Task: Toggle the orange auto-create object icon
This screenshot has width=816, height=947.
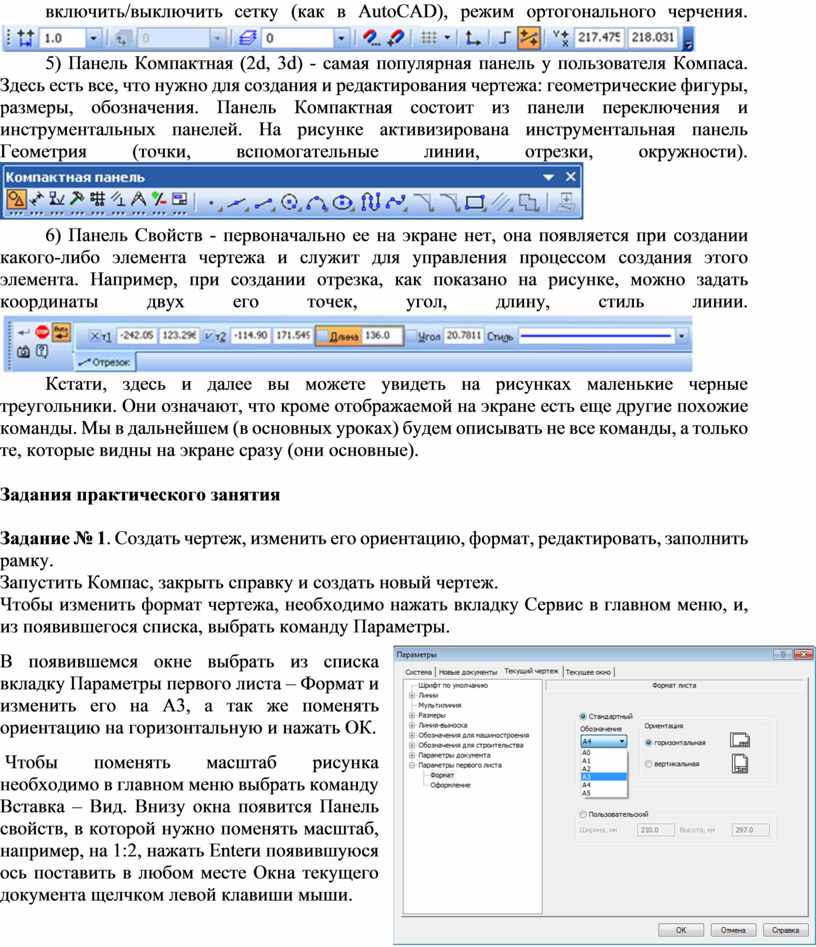Action: click(62, 332)
